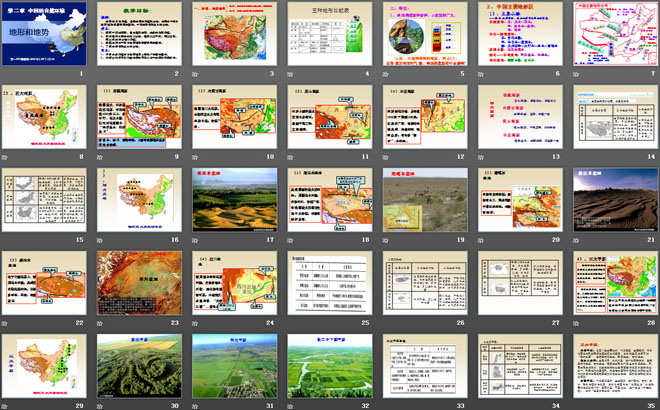
Task: Select slide 21 dark dune sunset photo
Action: coord(613,199)
